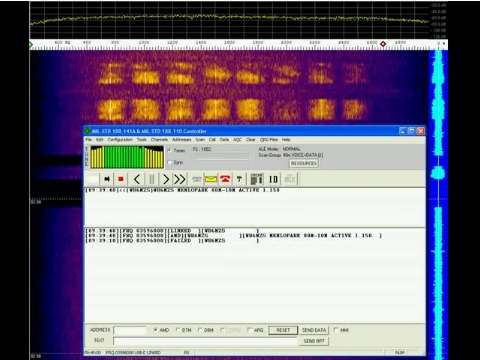Click the single left arrow toolbar button
480x360 pixels.
tap(137, 179)
